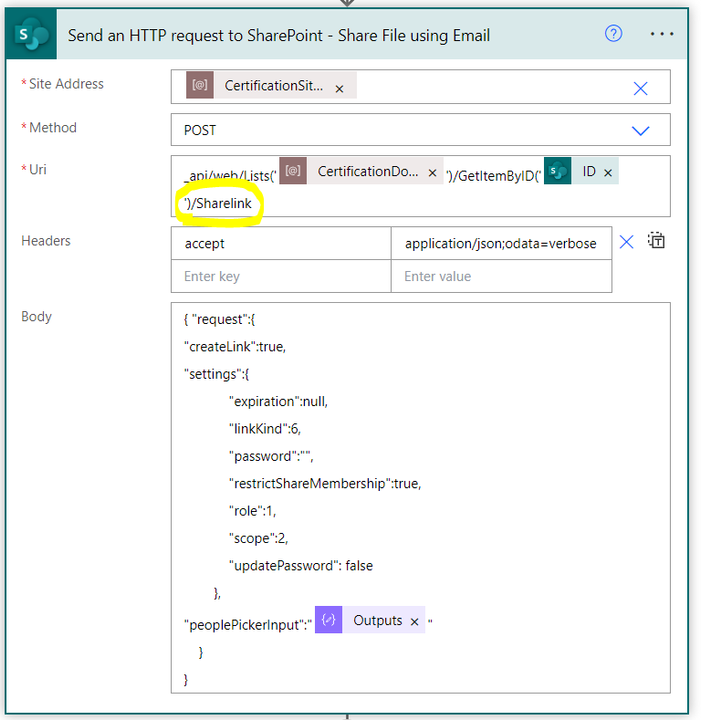Click the ')/GetItemByID(' text in Uri
This screenshot has width=701, height=720.
(x=494, y=176)
